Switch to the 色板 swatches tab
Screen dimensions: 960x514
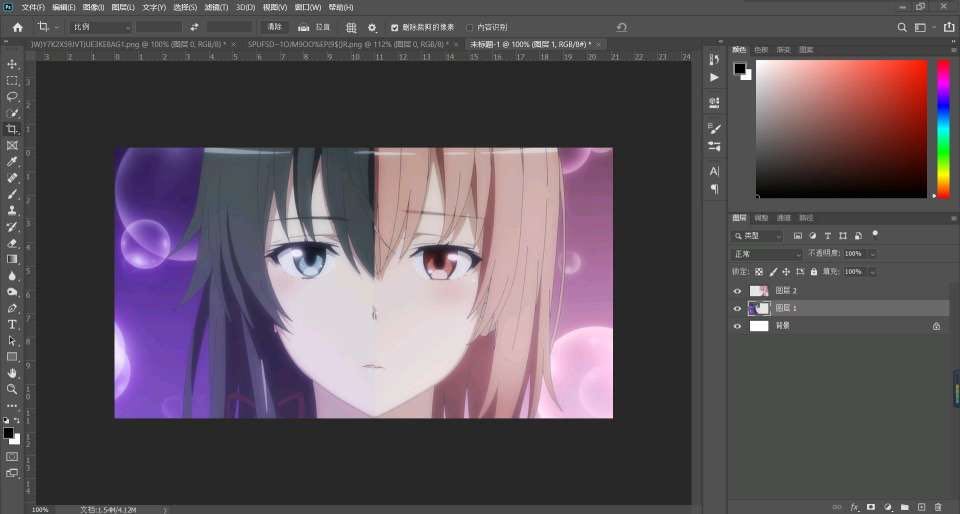point(761,50)
